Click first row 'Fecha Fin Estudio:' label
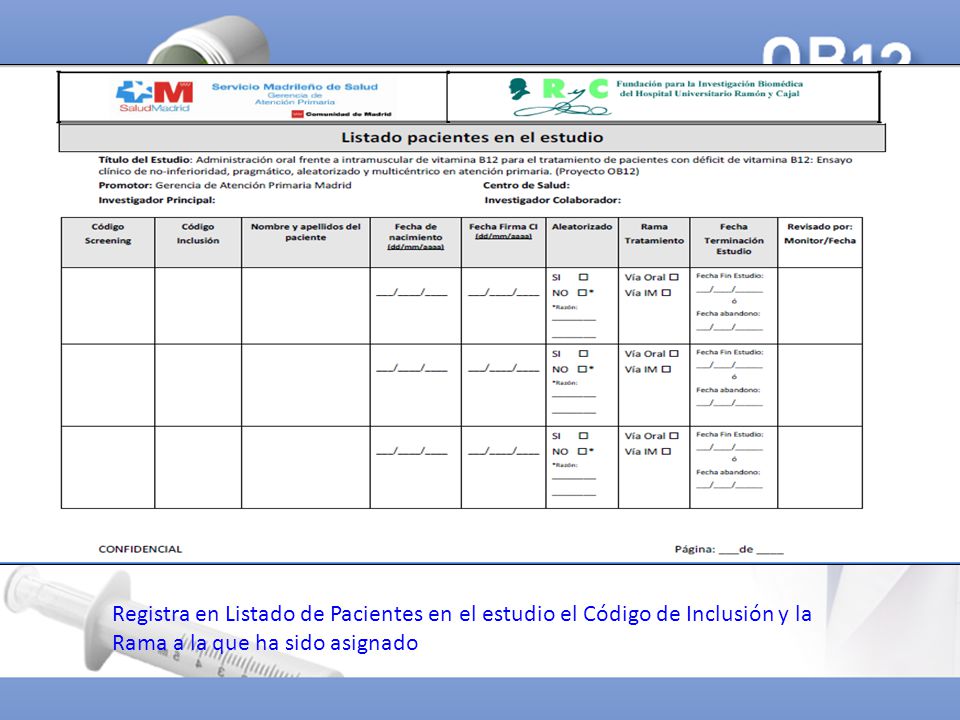Screen dimensions: 960x720 [x=729, y=276]
